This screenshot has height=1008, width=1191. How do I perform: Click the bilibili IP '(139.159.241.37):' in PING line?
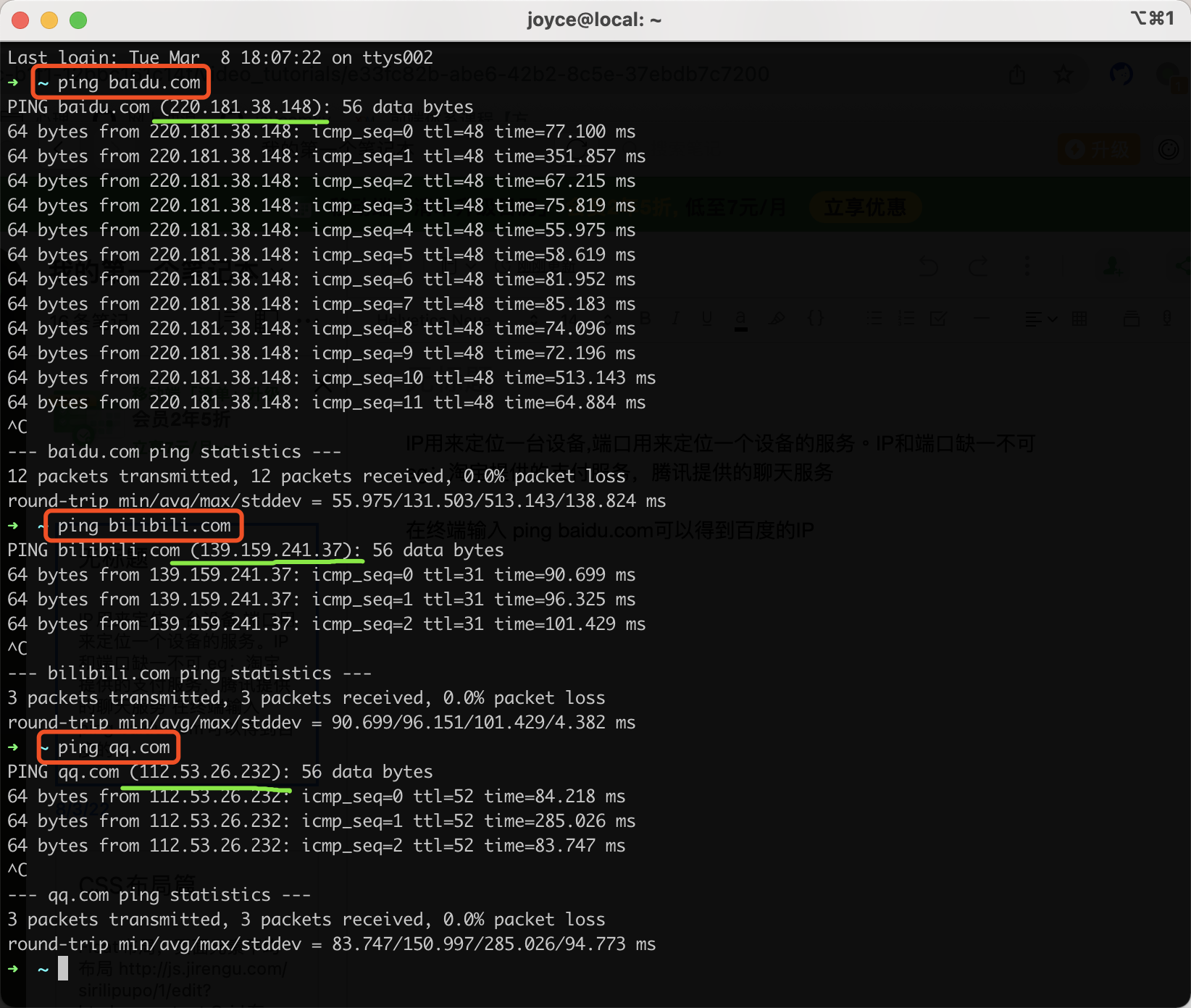pos(276,550)
